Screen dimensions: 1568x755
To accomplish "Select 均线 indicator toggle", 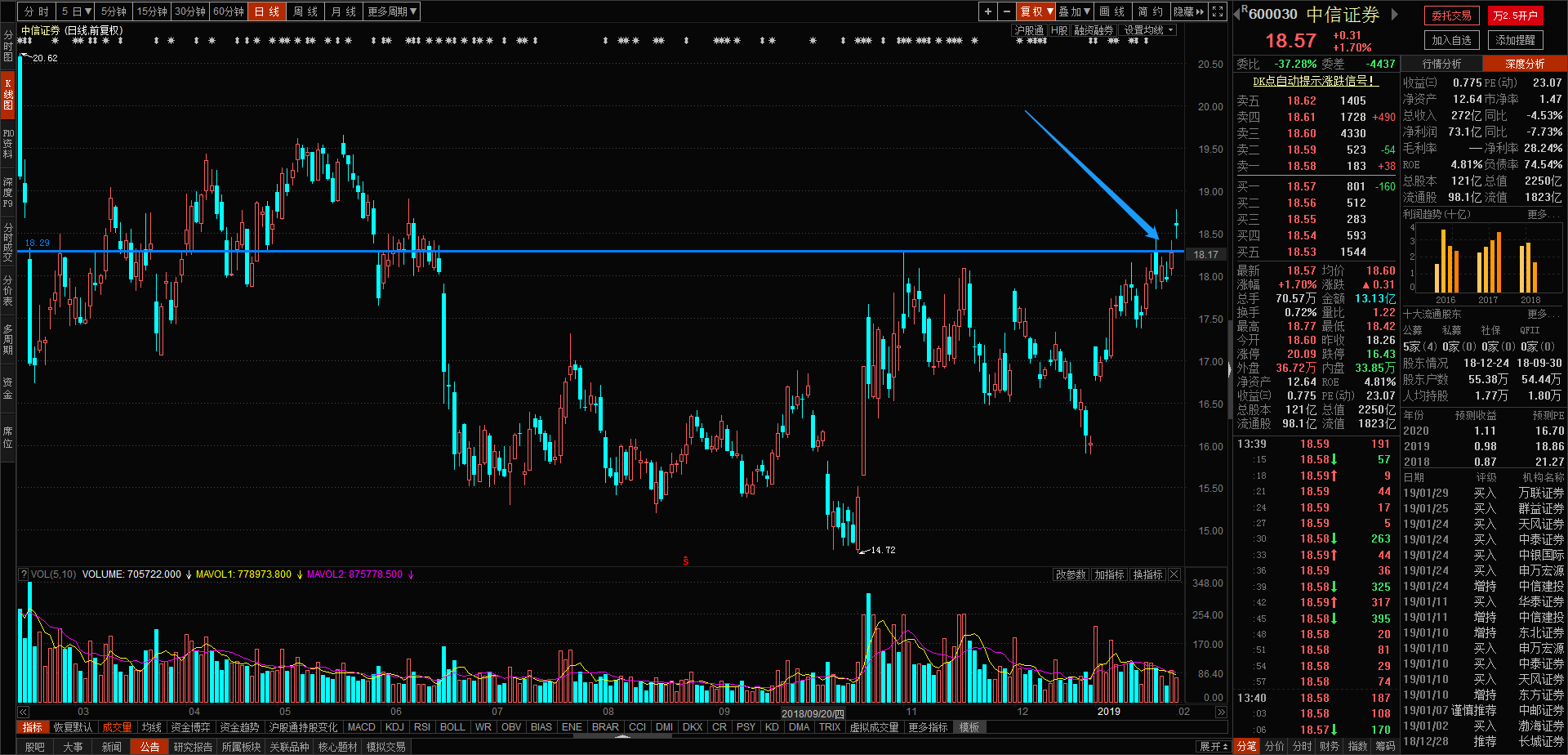I will pyautogui.click(x=151, y=727).
